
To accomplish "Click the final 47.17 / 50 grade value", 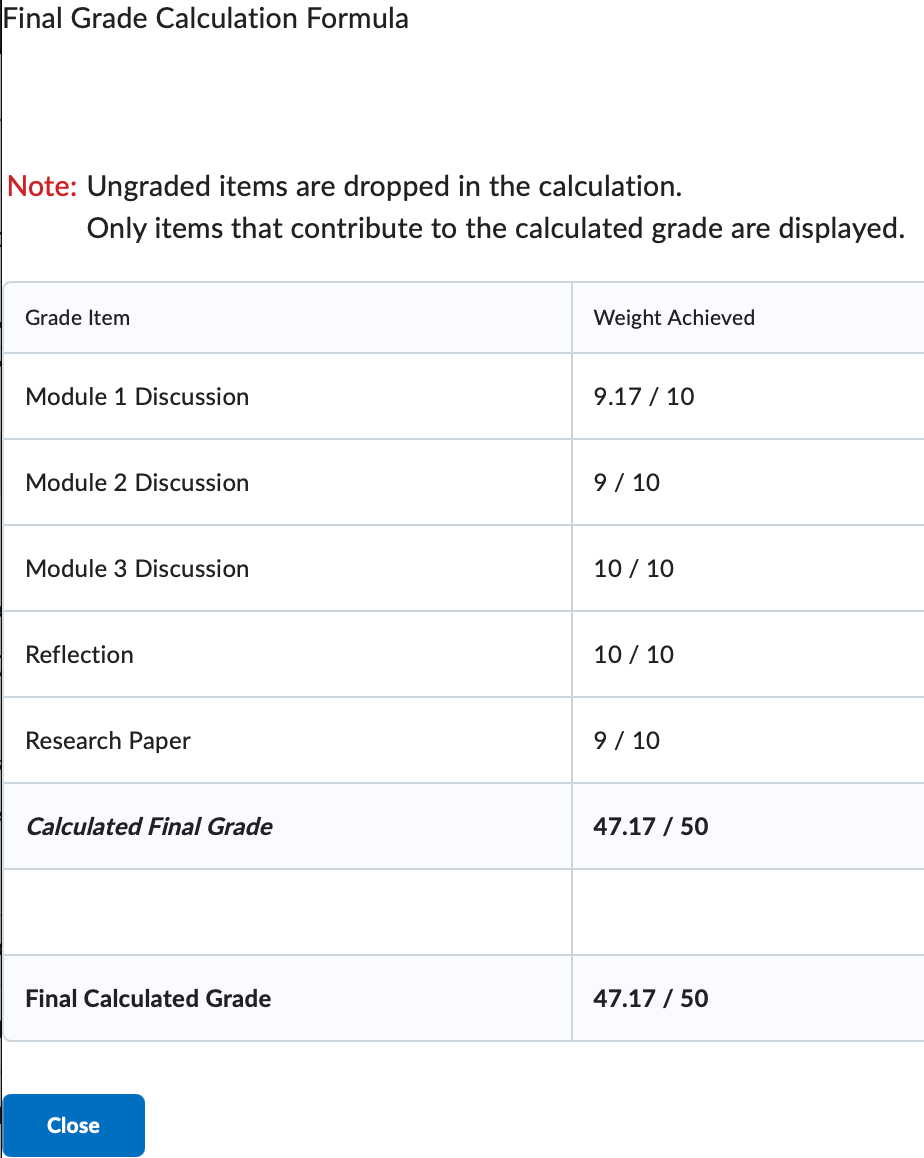I will click(x=650, y=999).
